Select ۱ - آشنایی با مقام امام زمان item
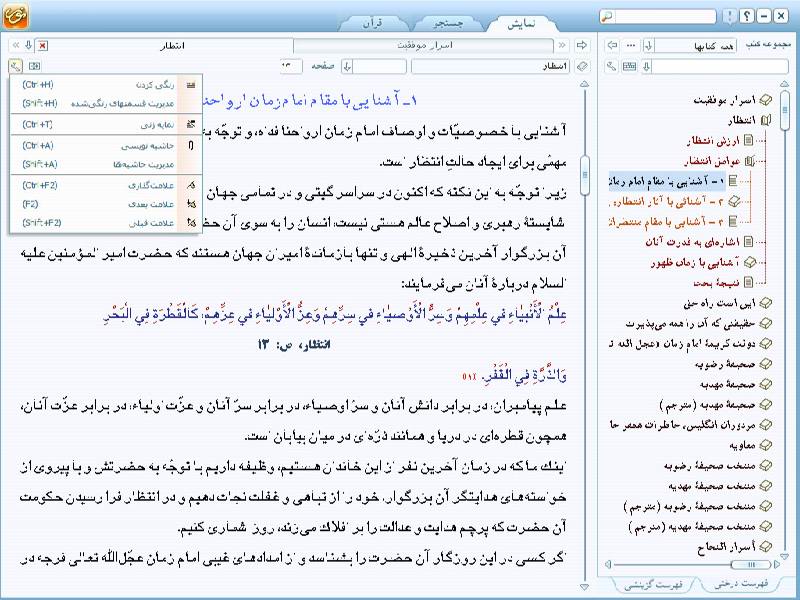The height and width of the screenshot is (600, 800). pyautogui.click(x=667, y=181)
